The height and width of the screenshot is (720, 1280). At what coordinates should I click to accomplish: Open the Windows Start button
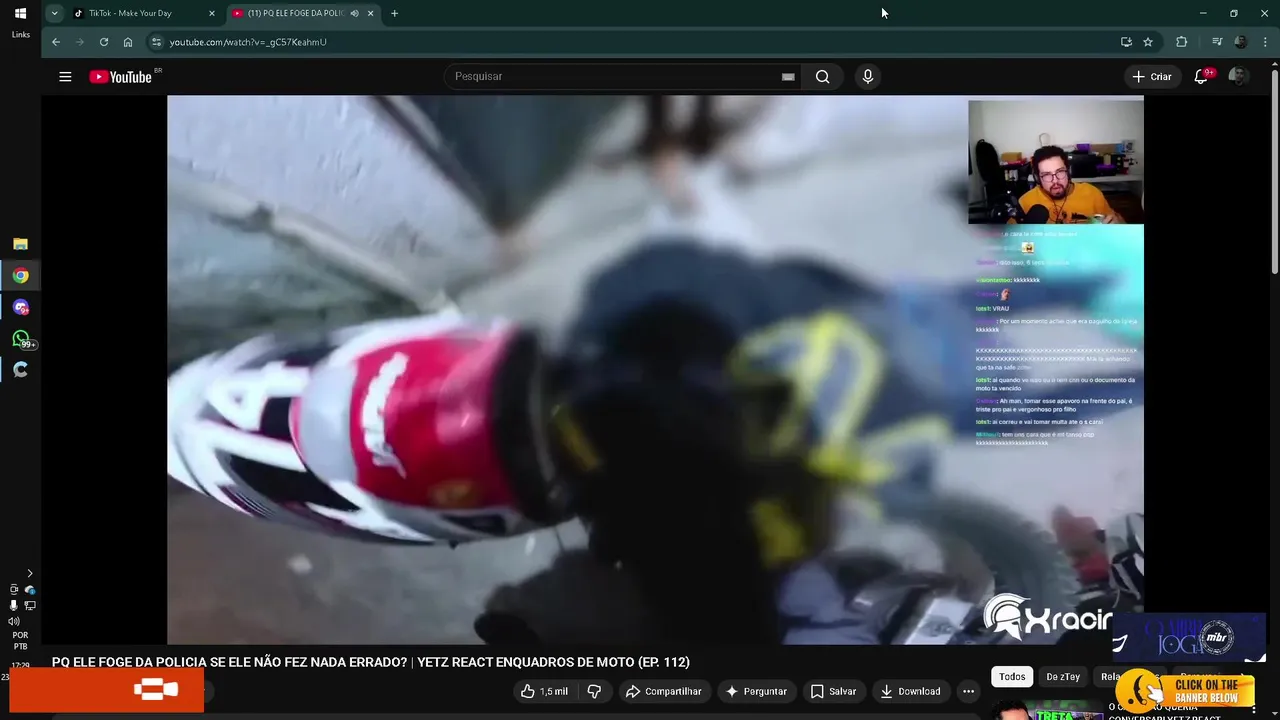pos(20,13)
